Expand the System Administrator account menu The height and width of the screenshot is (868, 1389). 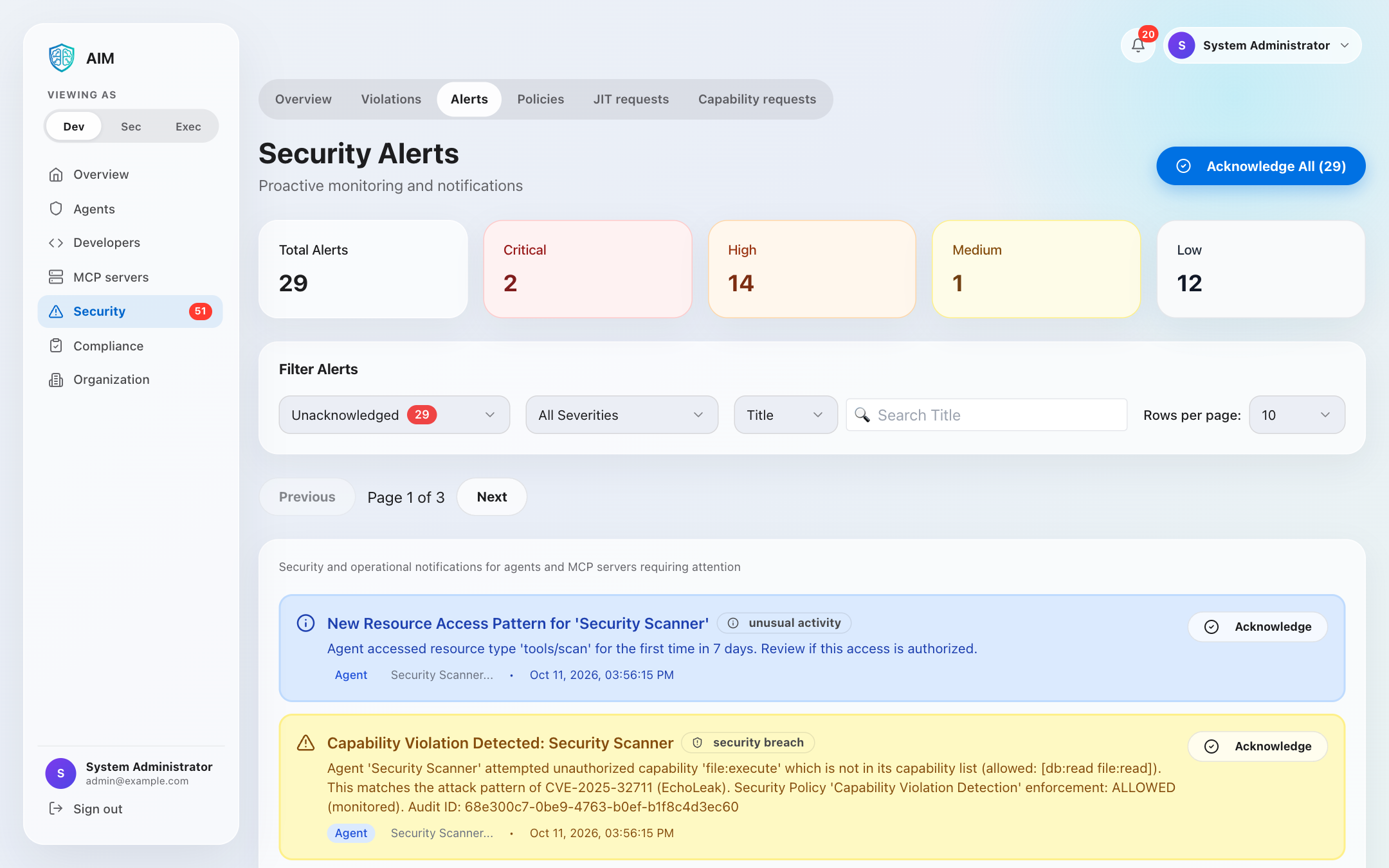[x=1262, y=46]
